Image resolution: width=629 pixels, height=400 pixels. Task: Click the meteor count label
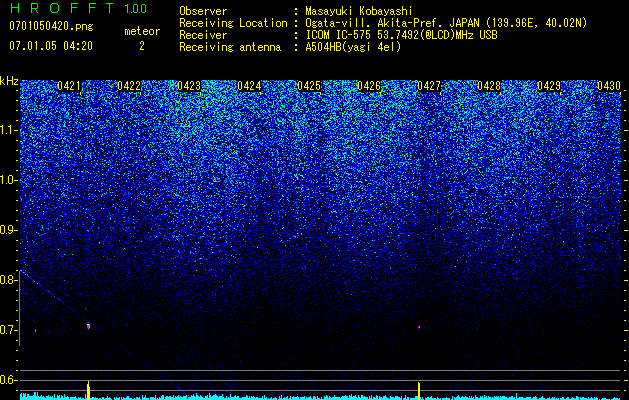pyautogui.click(x=142, y=31)
